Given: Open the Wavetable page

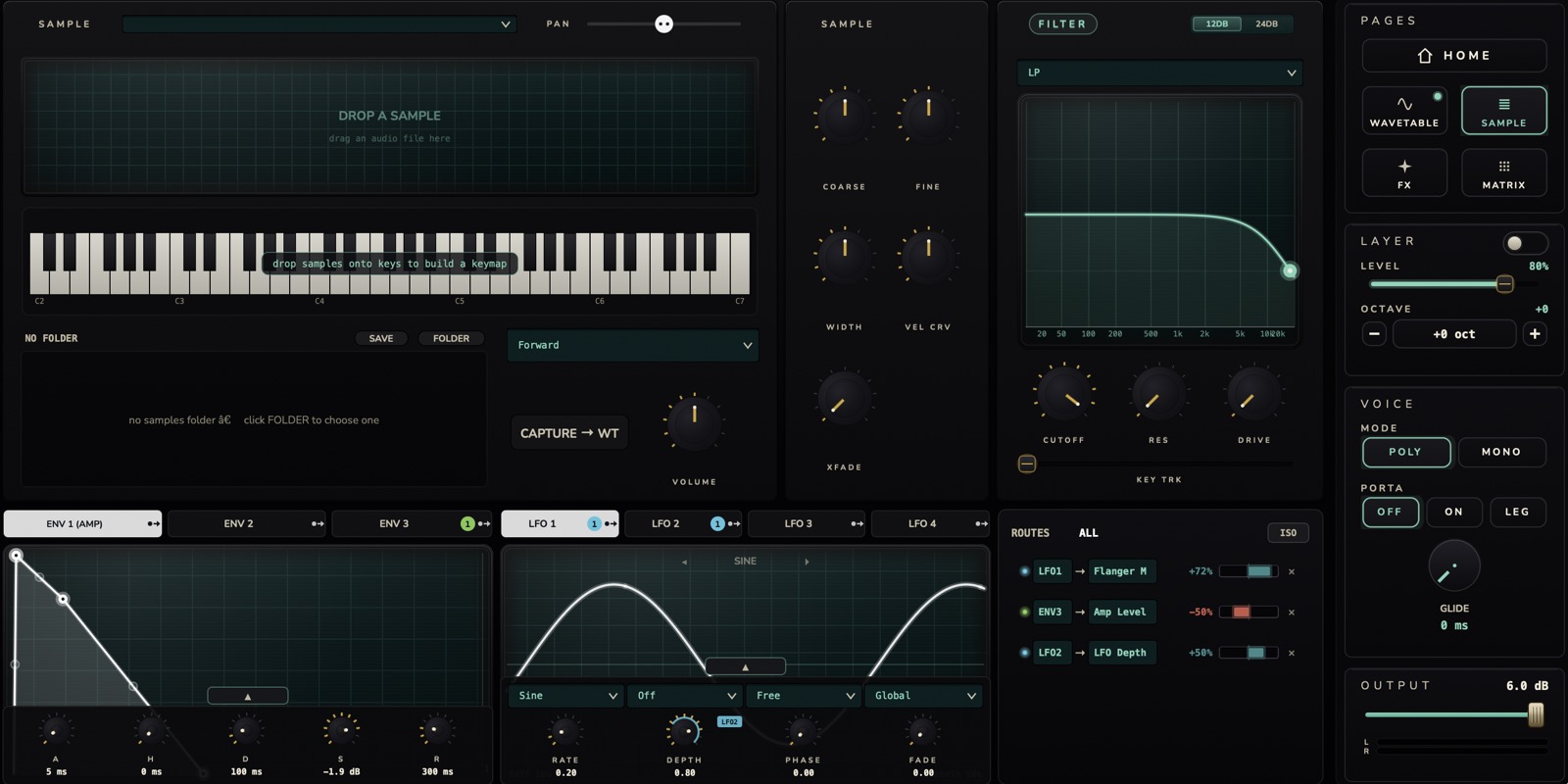Looking at the screenshot, I should [1404, 111].
